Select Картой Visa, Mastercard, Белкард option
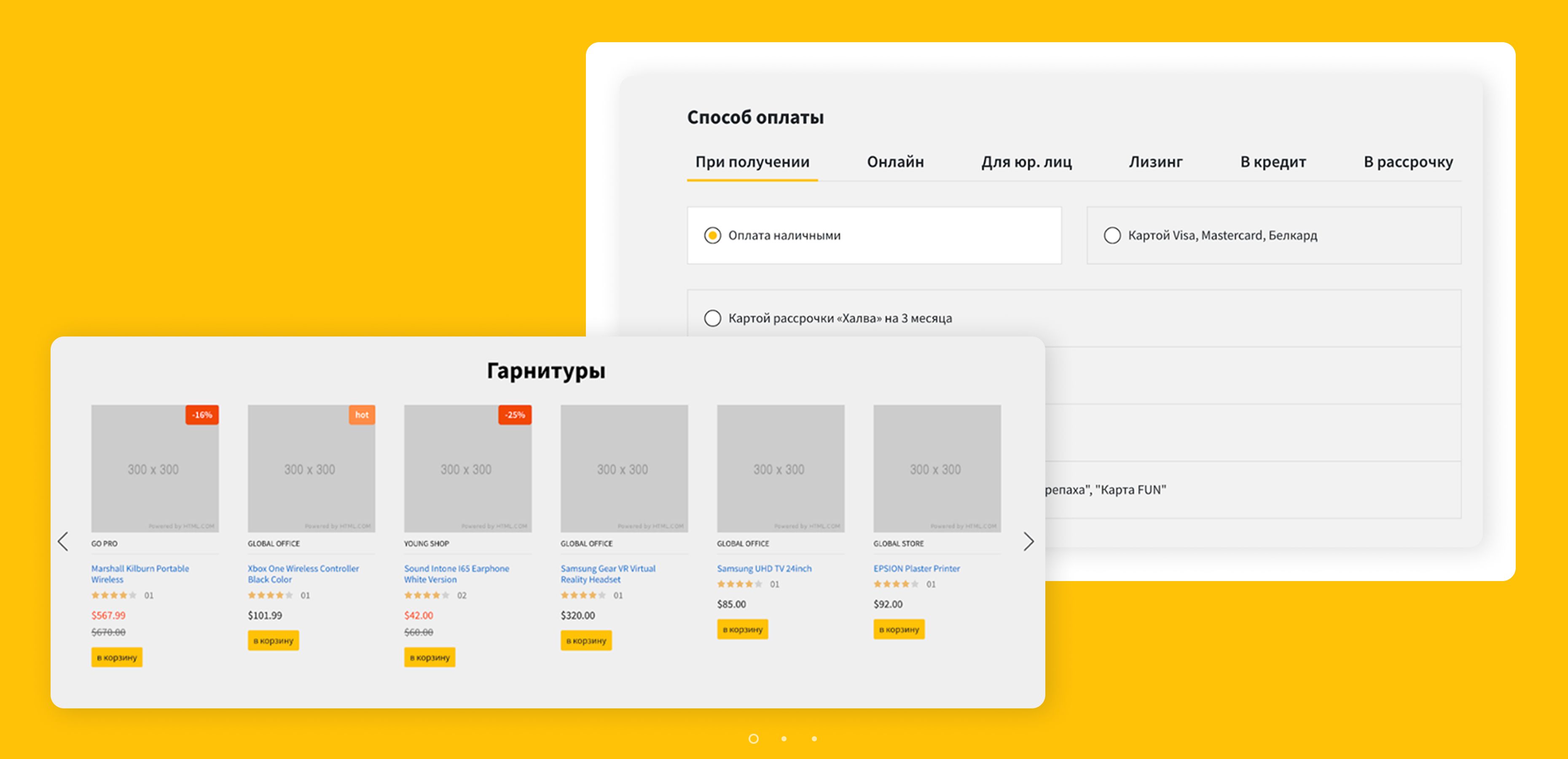1568x759 pixels. point(1112,235)
